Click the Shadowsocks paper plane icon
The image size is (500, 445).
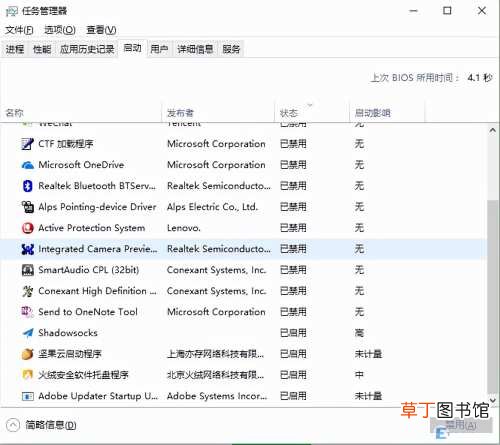click(27, 333)
